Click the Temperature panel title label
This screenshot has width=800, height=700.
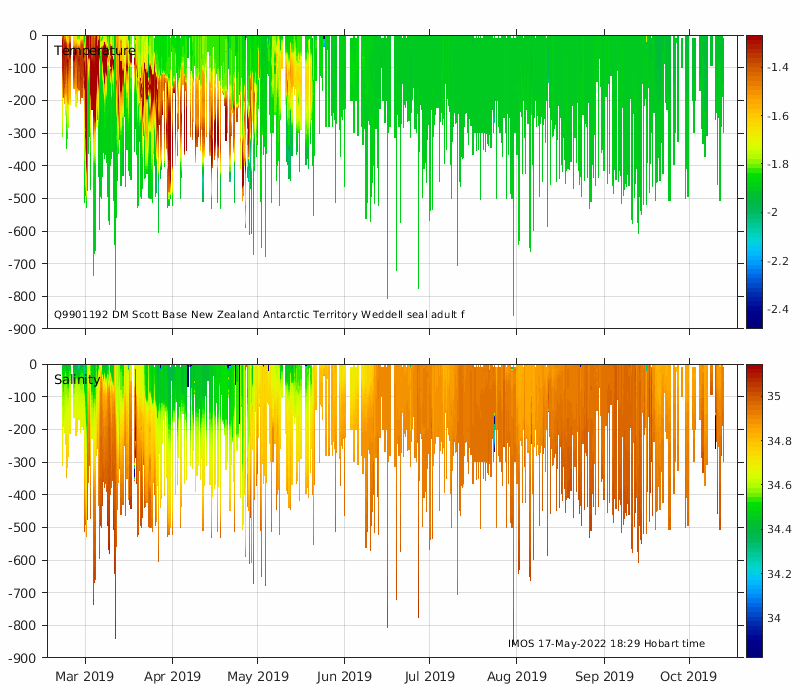click(95, 51)
